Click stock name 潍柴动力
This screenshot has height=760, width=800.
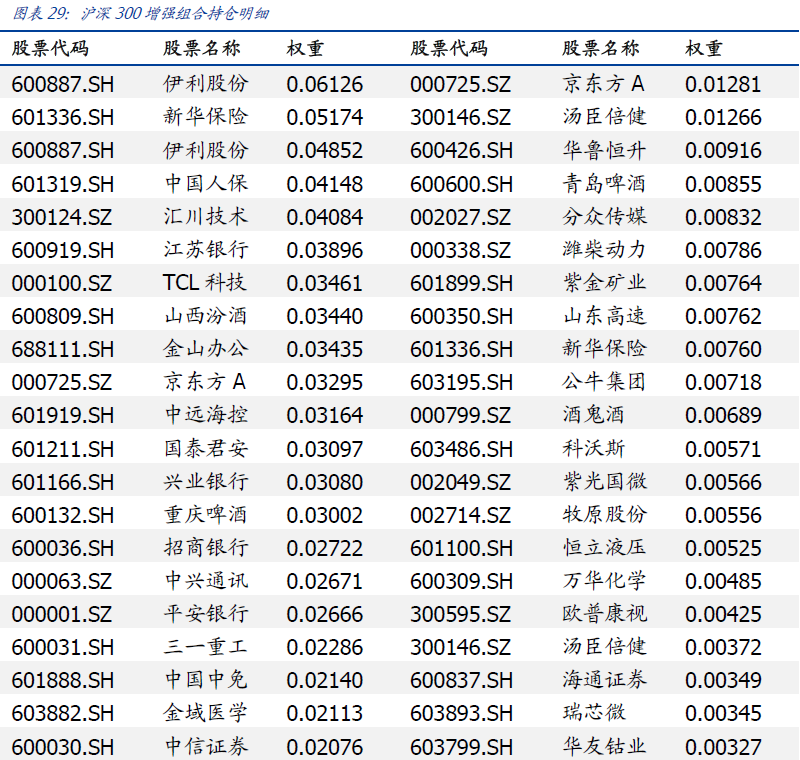[605, 249]
